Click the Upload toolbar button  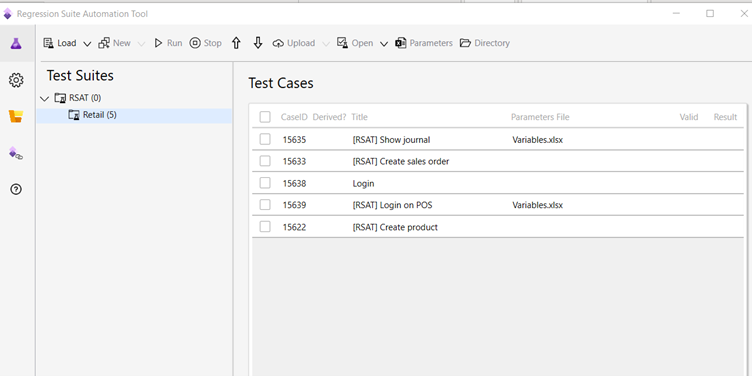point(294,43)
